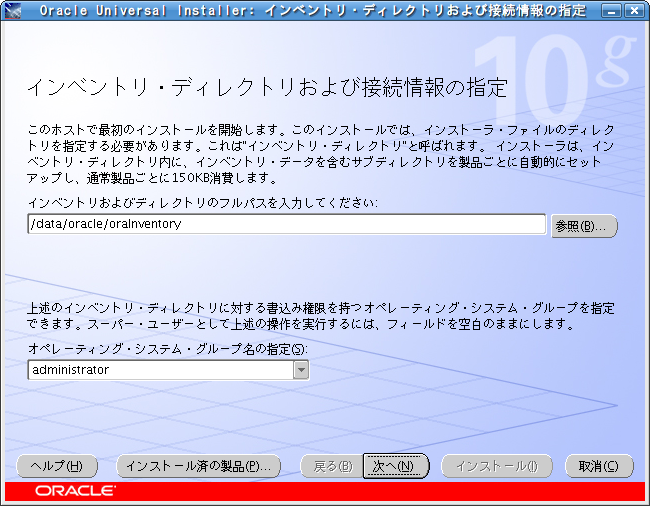Screen dimensions: 650x506
Task: Go back with 戻る(B) button
Action: (332, 466)
